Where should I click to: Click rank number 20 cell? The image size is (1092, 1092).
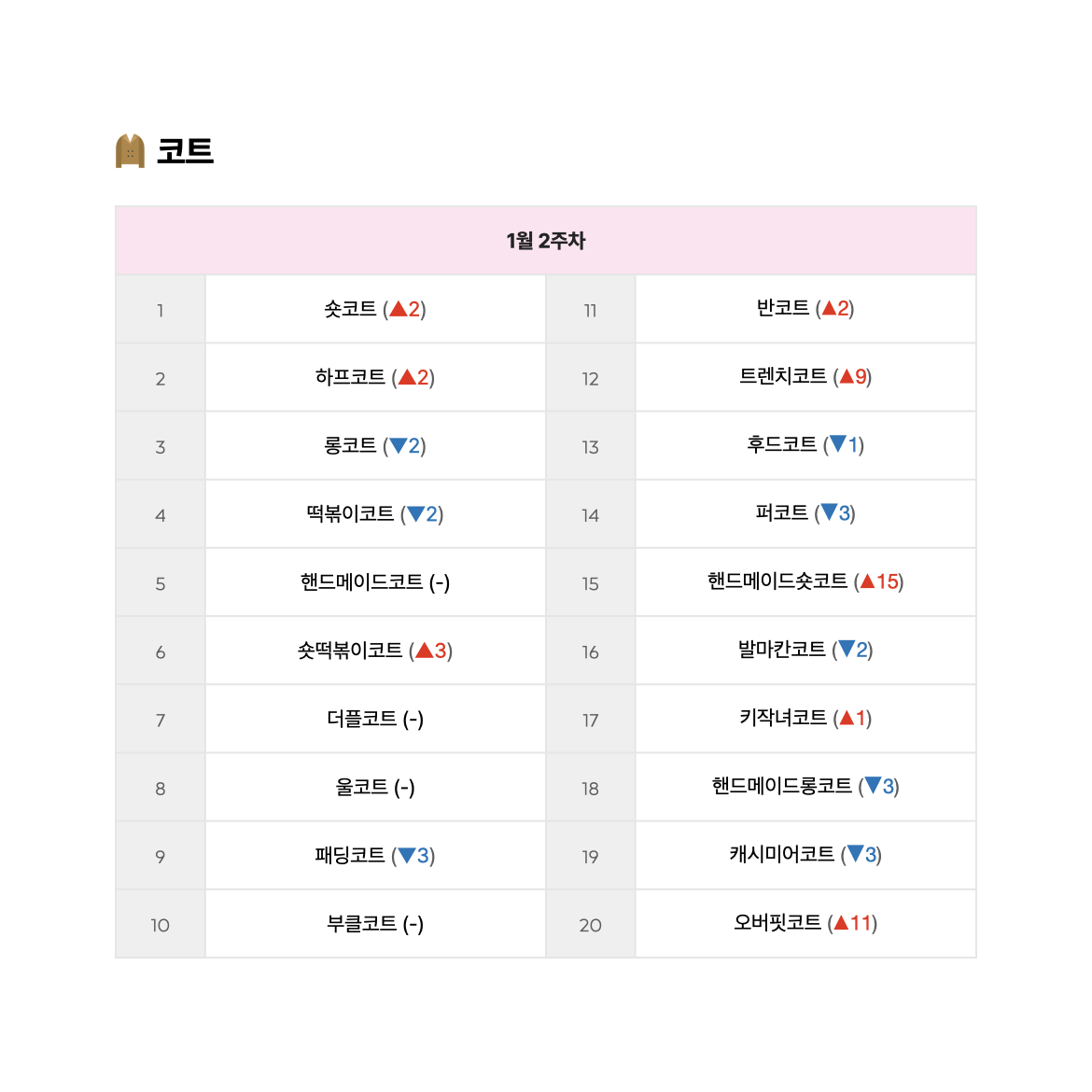click(x=590, y=925)
